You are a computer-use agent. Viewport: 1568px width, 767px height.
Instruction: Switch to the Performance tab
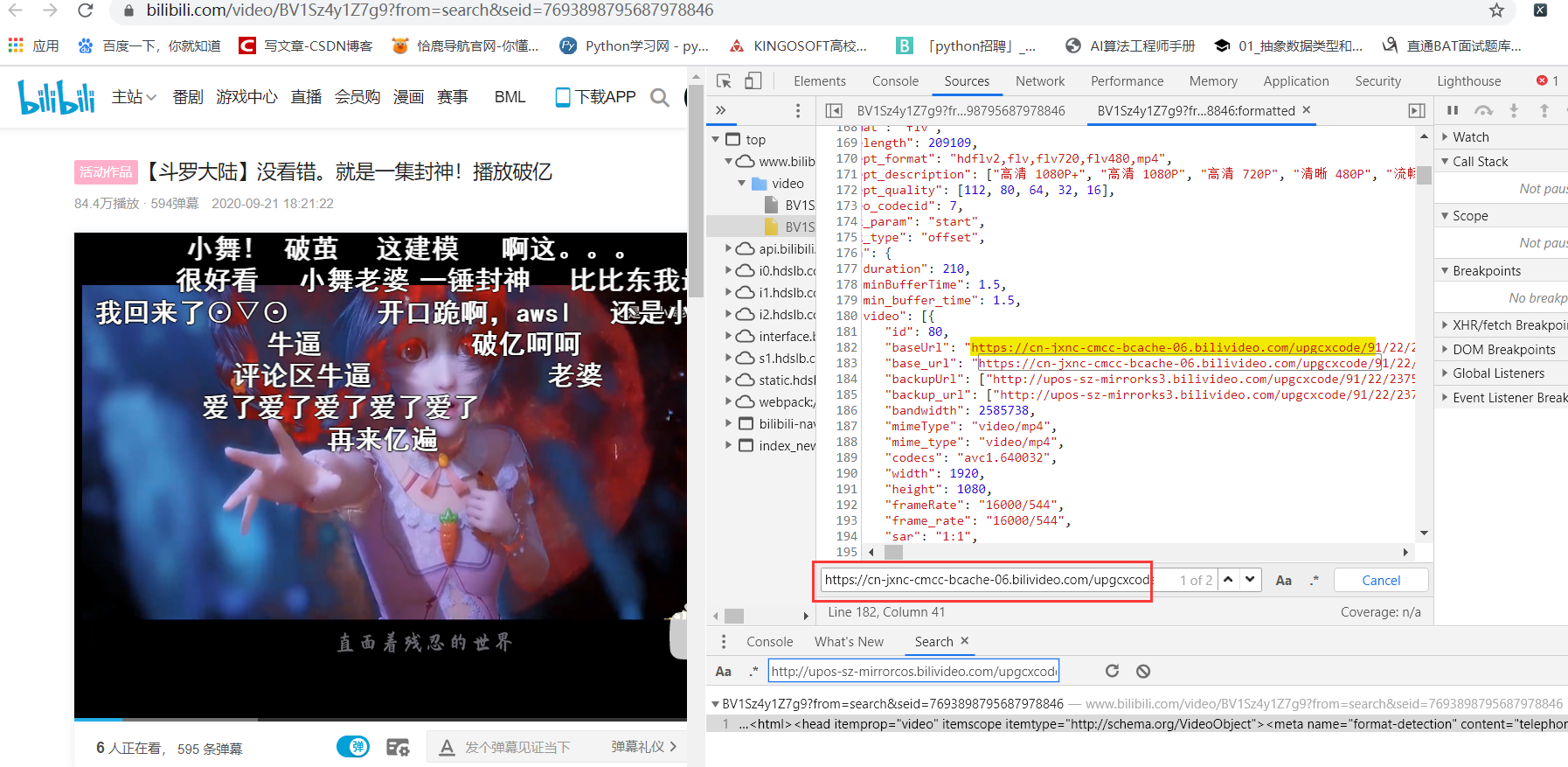point(1127,81)
